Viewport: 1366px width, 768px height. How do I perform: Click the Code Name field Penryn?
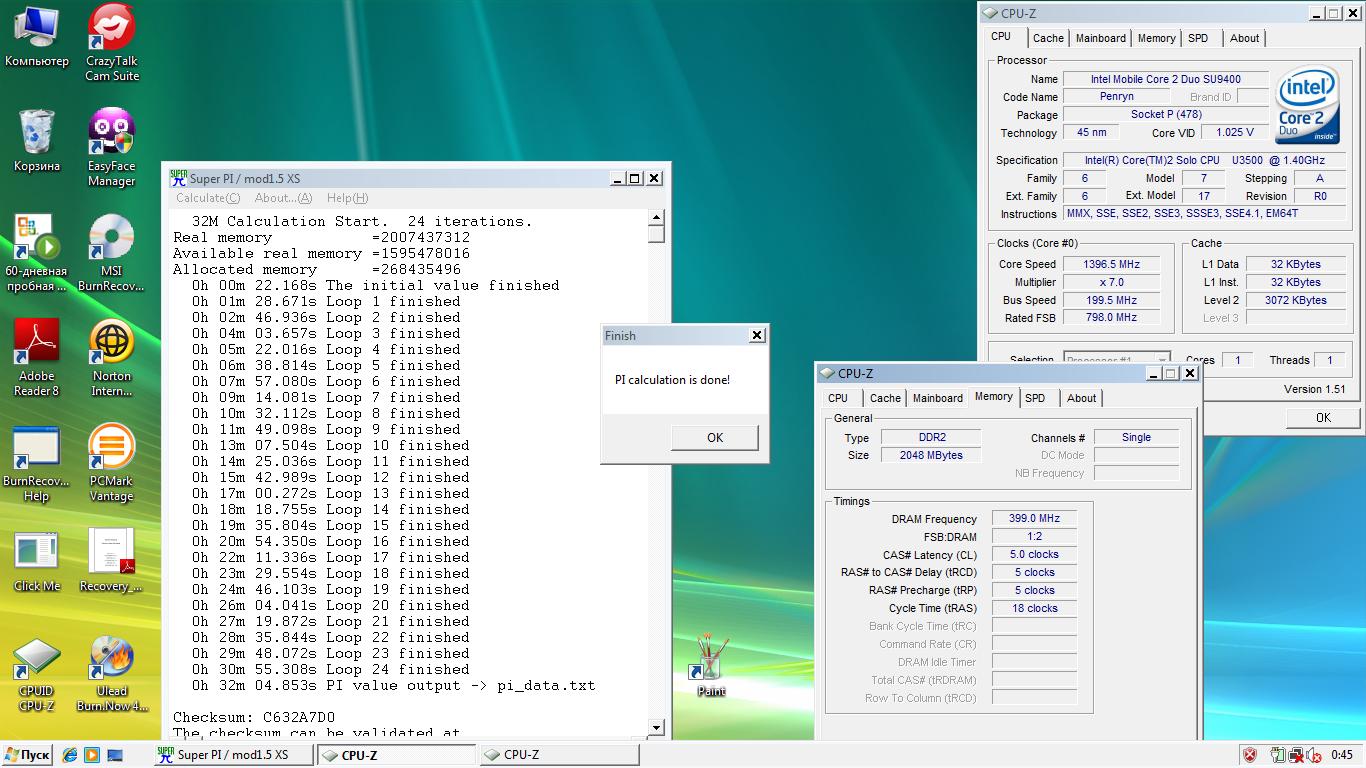pyautogui.click(x=1116, y=97)
